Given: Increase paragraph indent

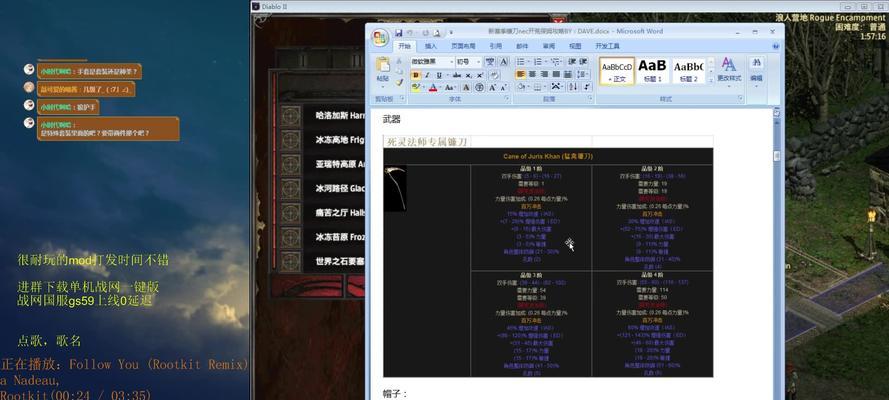Looking at the screenshot, I should click(583, 61).
